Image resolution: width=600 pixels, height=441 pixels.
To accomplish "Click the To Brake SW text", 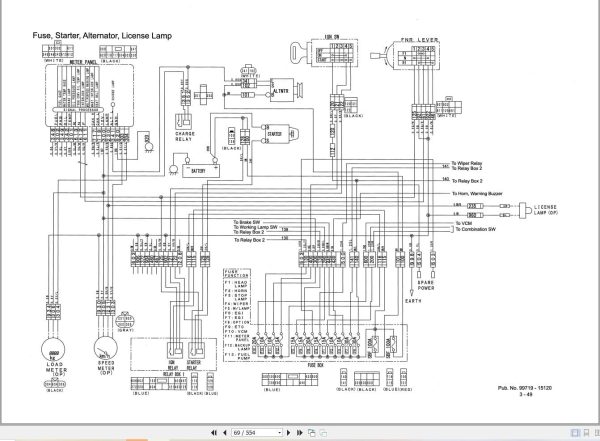I will click(247, 222).
